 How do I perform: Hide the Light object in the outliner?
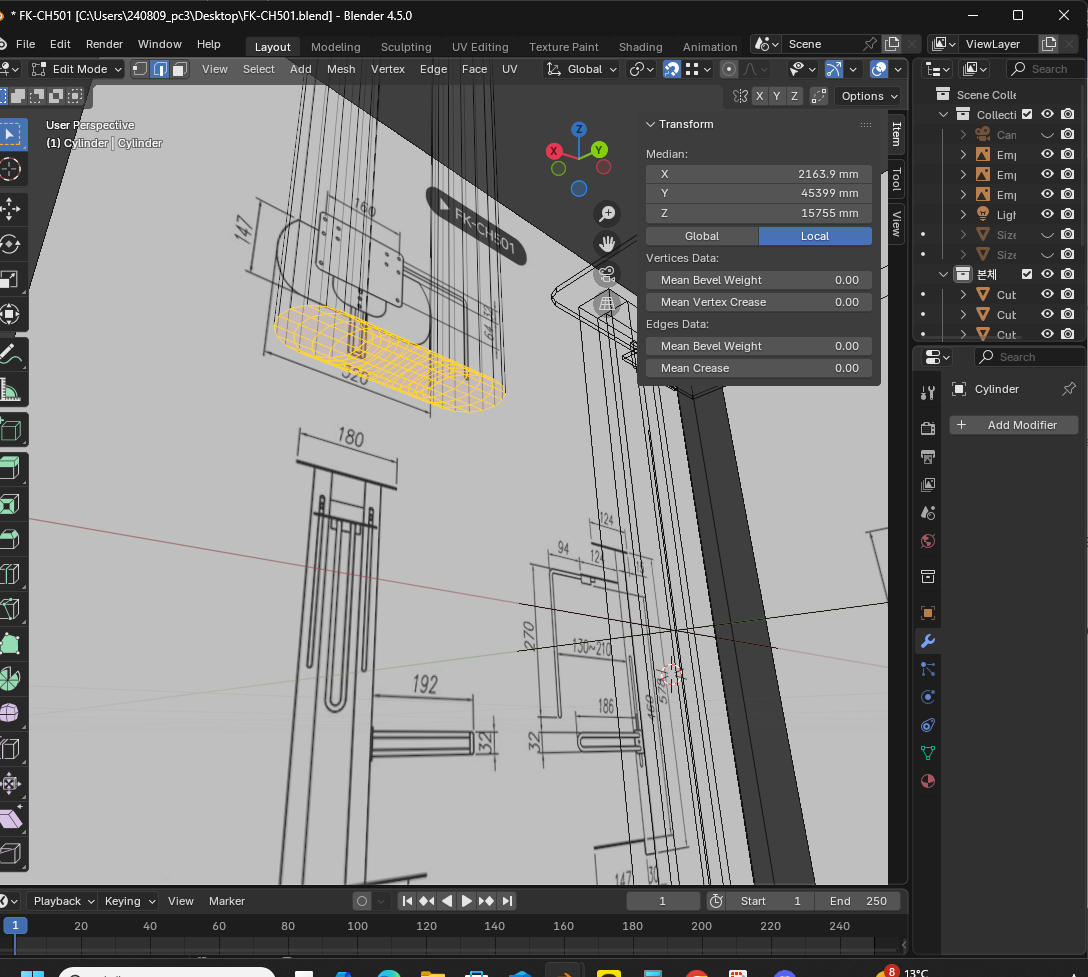point(1047,214)
